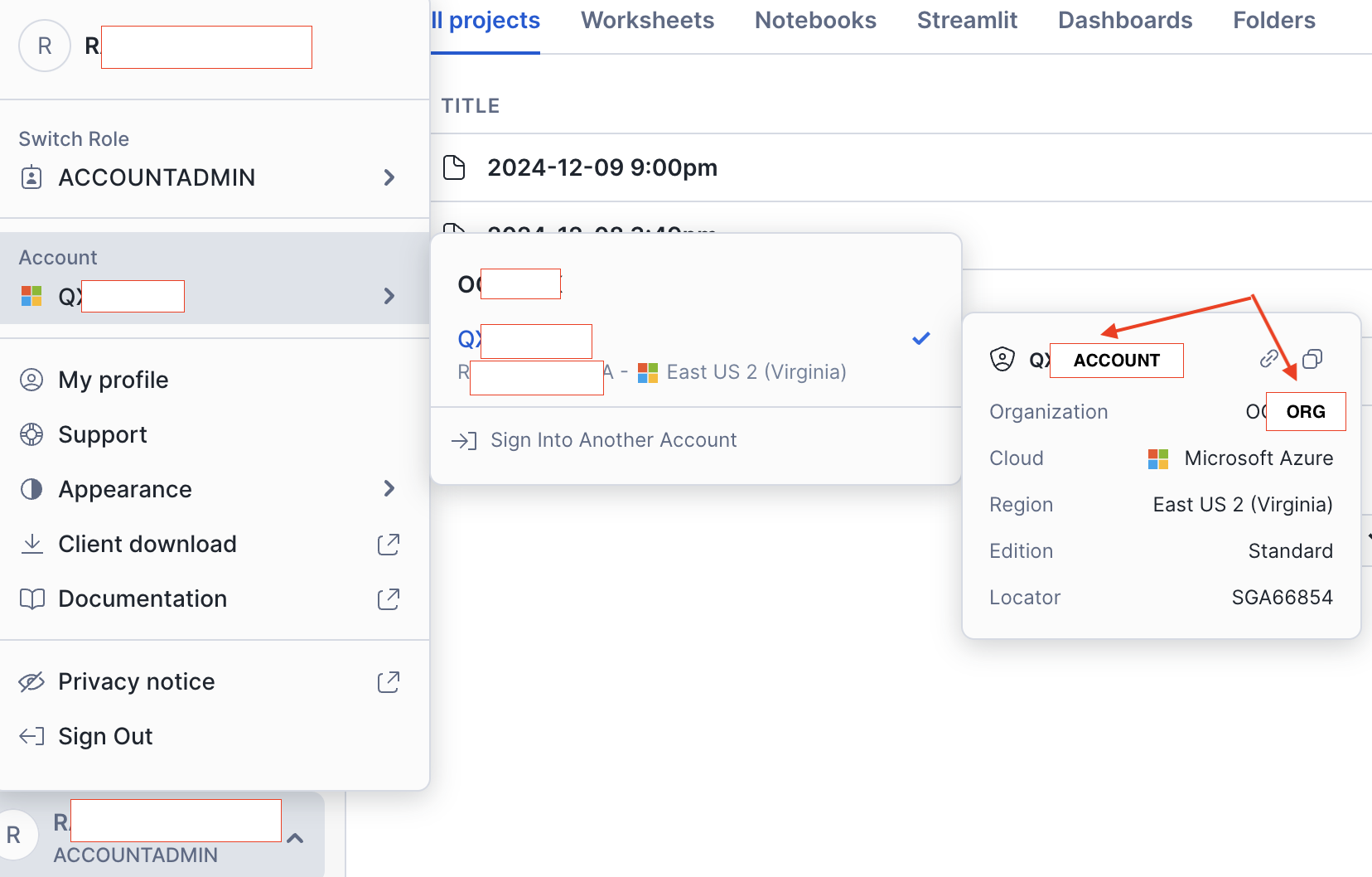Open My profile
This screenshot has width=1372, height=877.
tap(114, 380)
